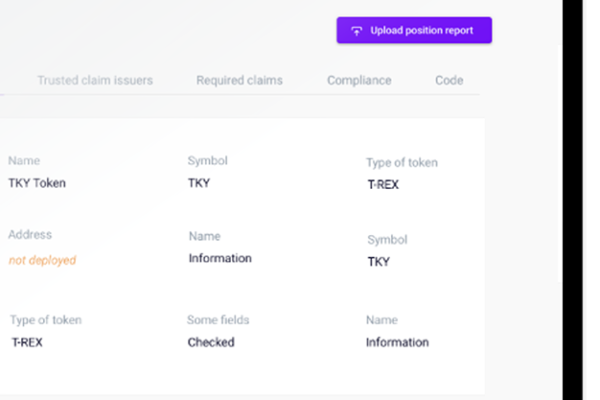Click the TKY Token name value
The height and width of the screenshot is (400, 600).
pos(37,183)
